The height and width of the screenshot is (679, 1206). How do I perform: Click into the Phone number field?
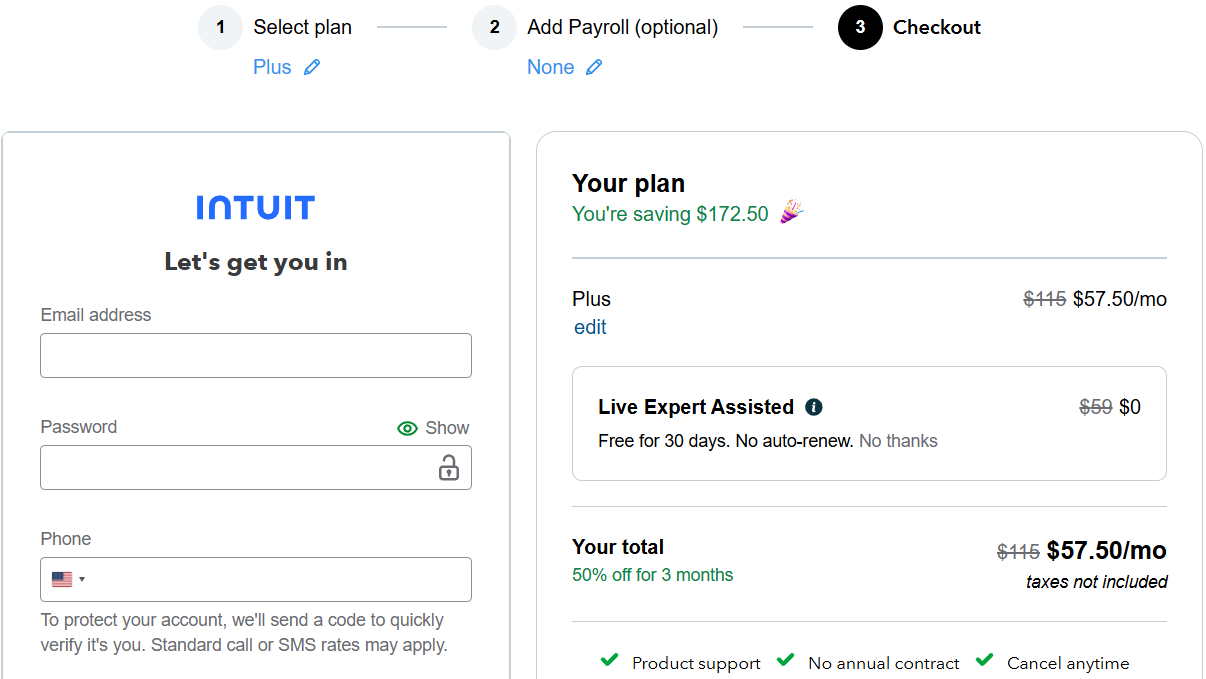tap(280, 579)
